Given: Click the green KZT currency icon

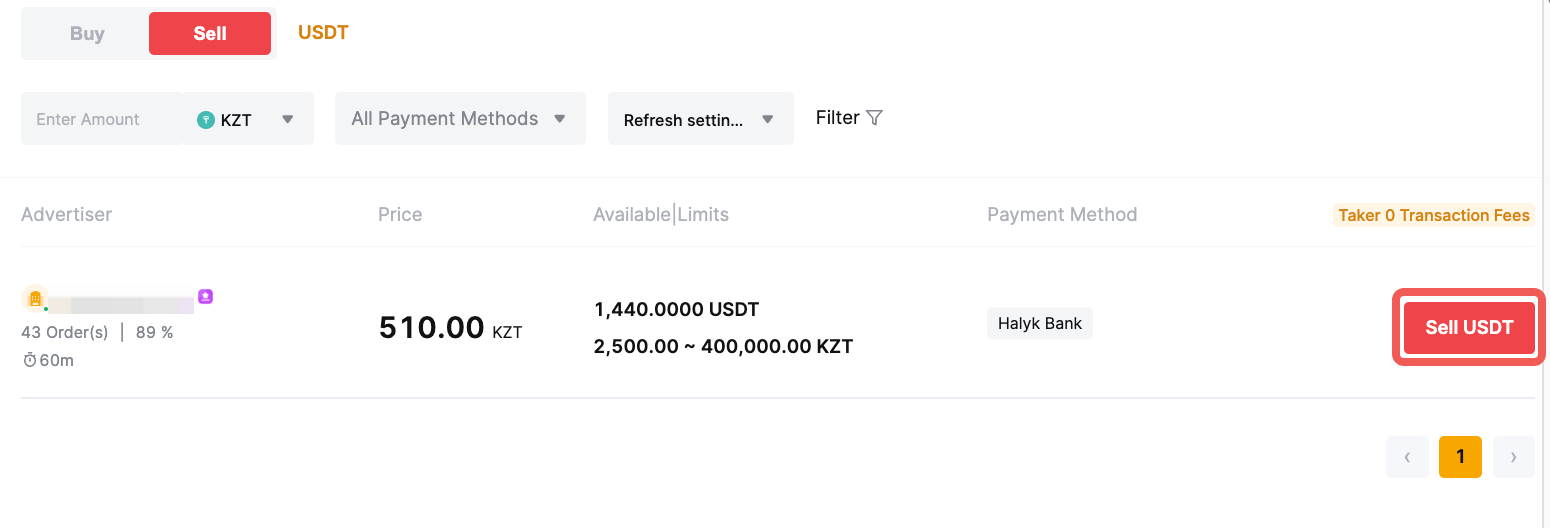Looking at the screenshot, I should (x=206, y=120).
